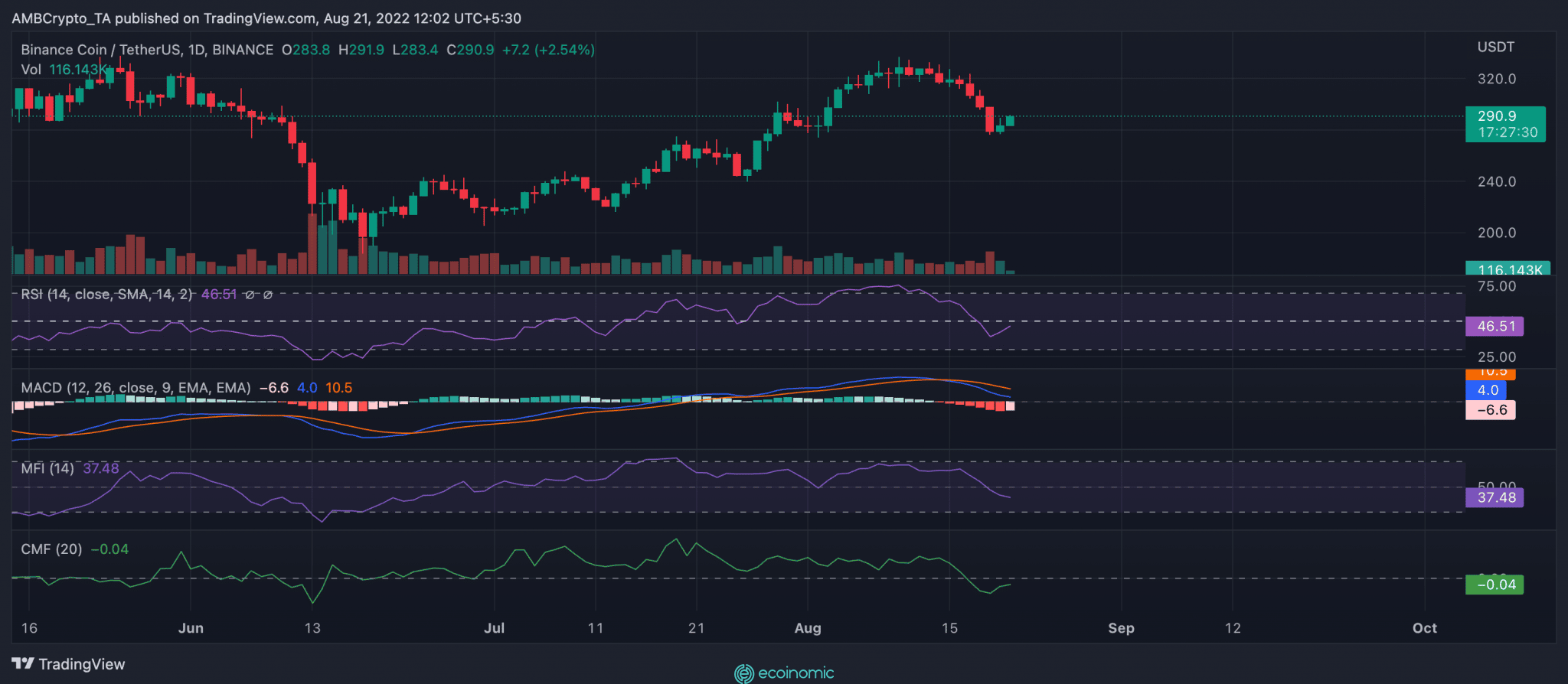The height and width of the screenshot is (684, 1568).
Task: Click the AMBCrypto_TA published header text
Action: (x=266, y=18)
